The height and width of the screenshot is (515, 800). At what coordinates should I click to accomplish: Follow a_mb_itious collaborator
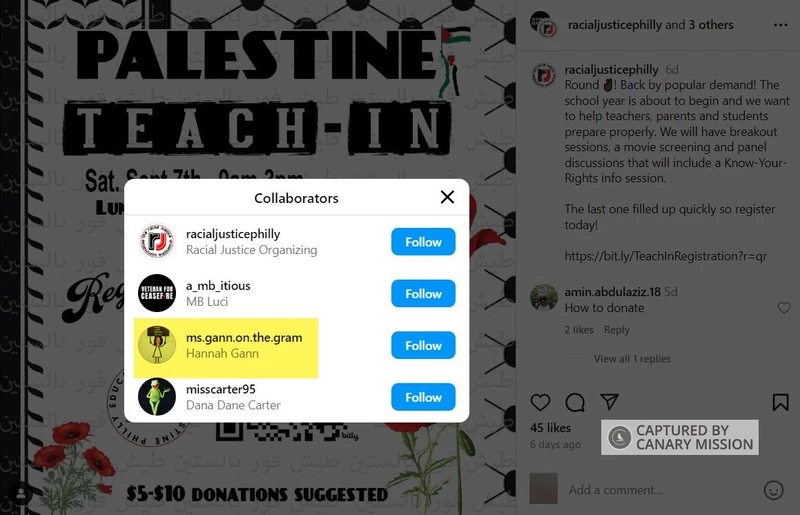tap(423, 293)
